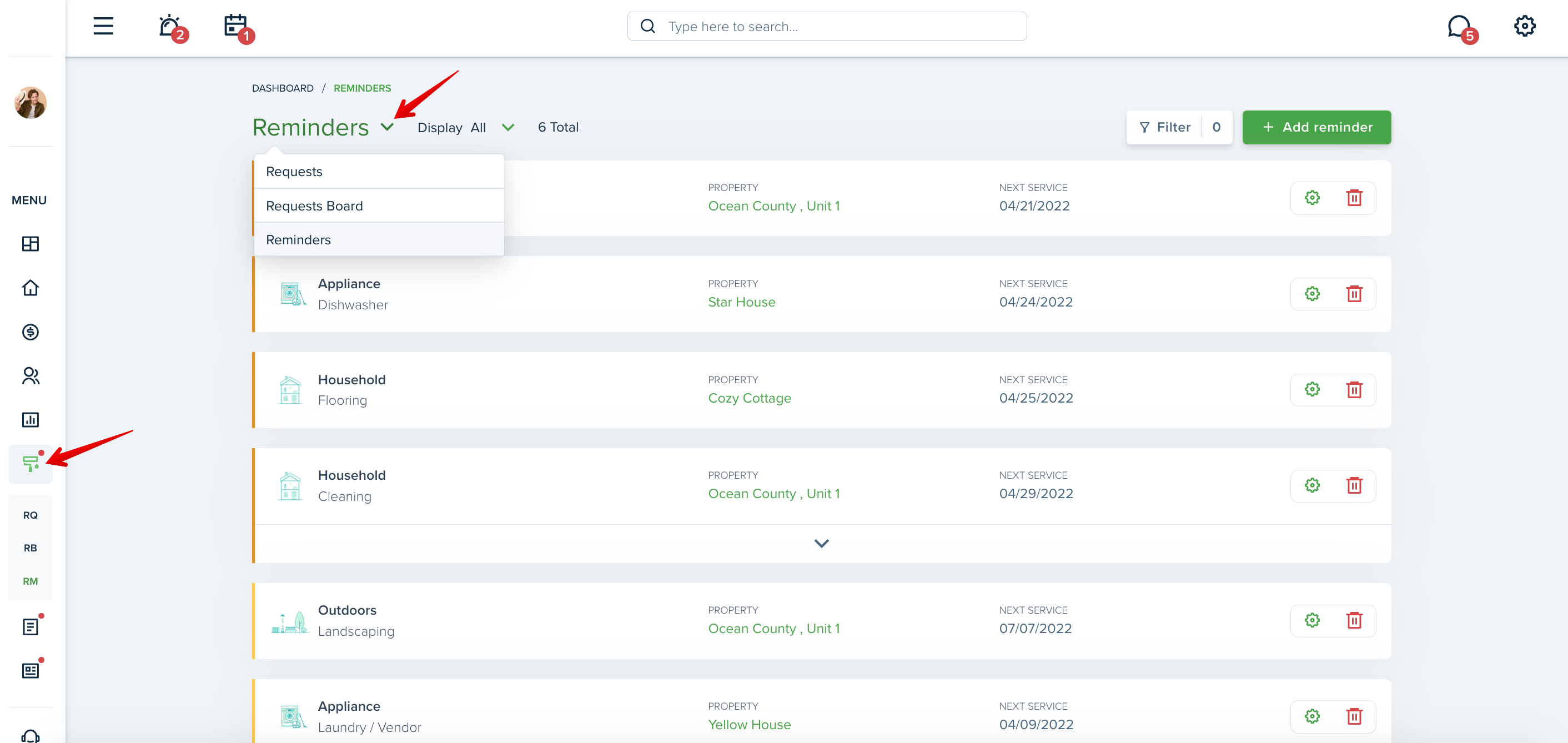The image size is (1568, 743).
Task: Open settings for the Landscaping reminder
Action: (1311, 620)
